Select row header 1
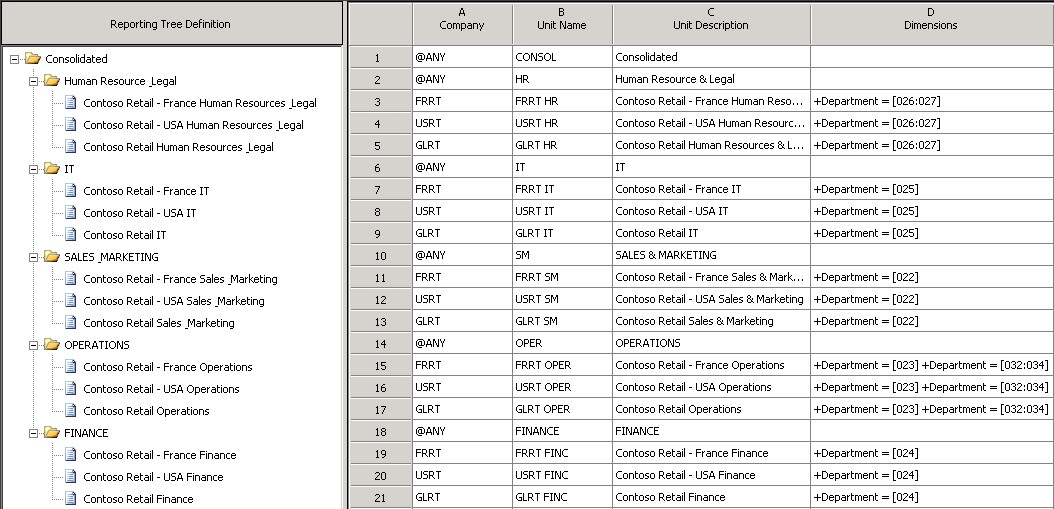 click(380, 57)
